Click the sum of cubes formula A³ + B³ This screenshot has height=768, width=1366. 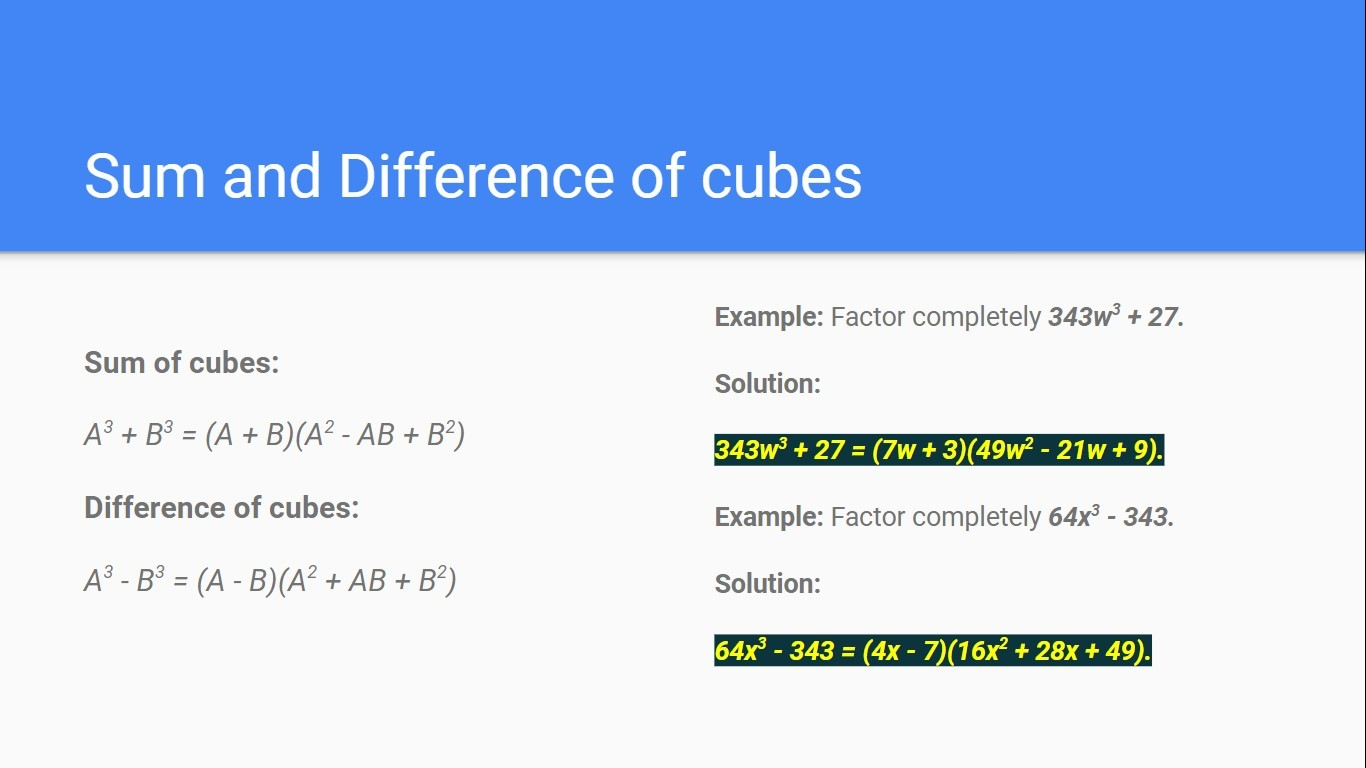click(274, 435)
